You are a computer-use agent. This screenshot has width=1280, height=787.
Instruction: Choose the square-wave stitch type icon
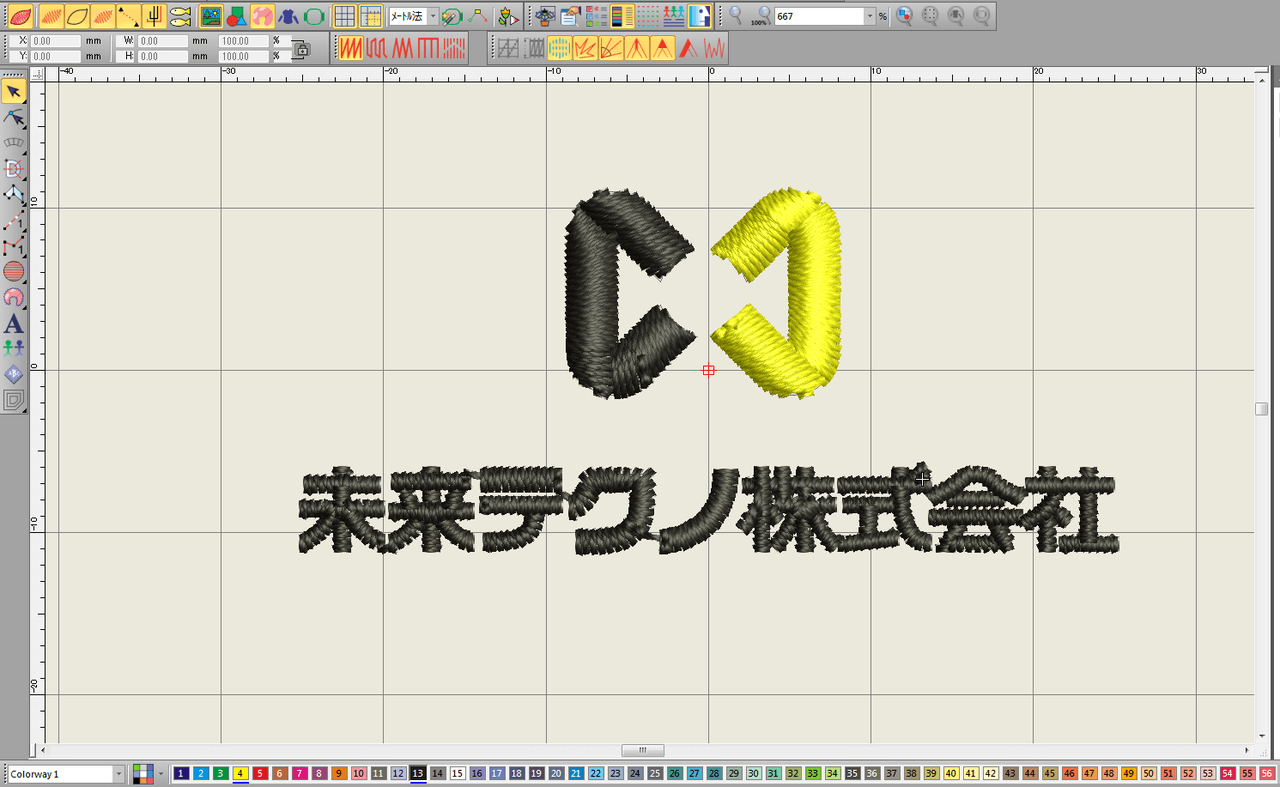376,47
